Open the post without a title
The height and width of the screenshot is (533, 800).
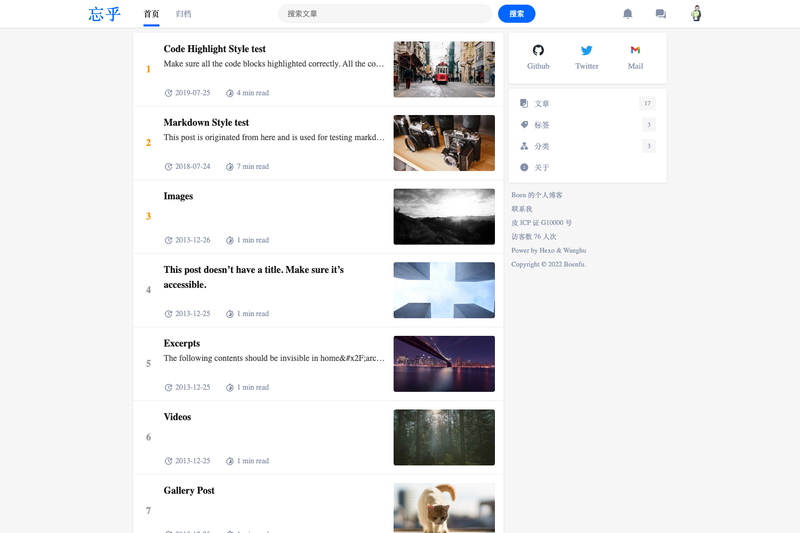(254, 277)
